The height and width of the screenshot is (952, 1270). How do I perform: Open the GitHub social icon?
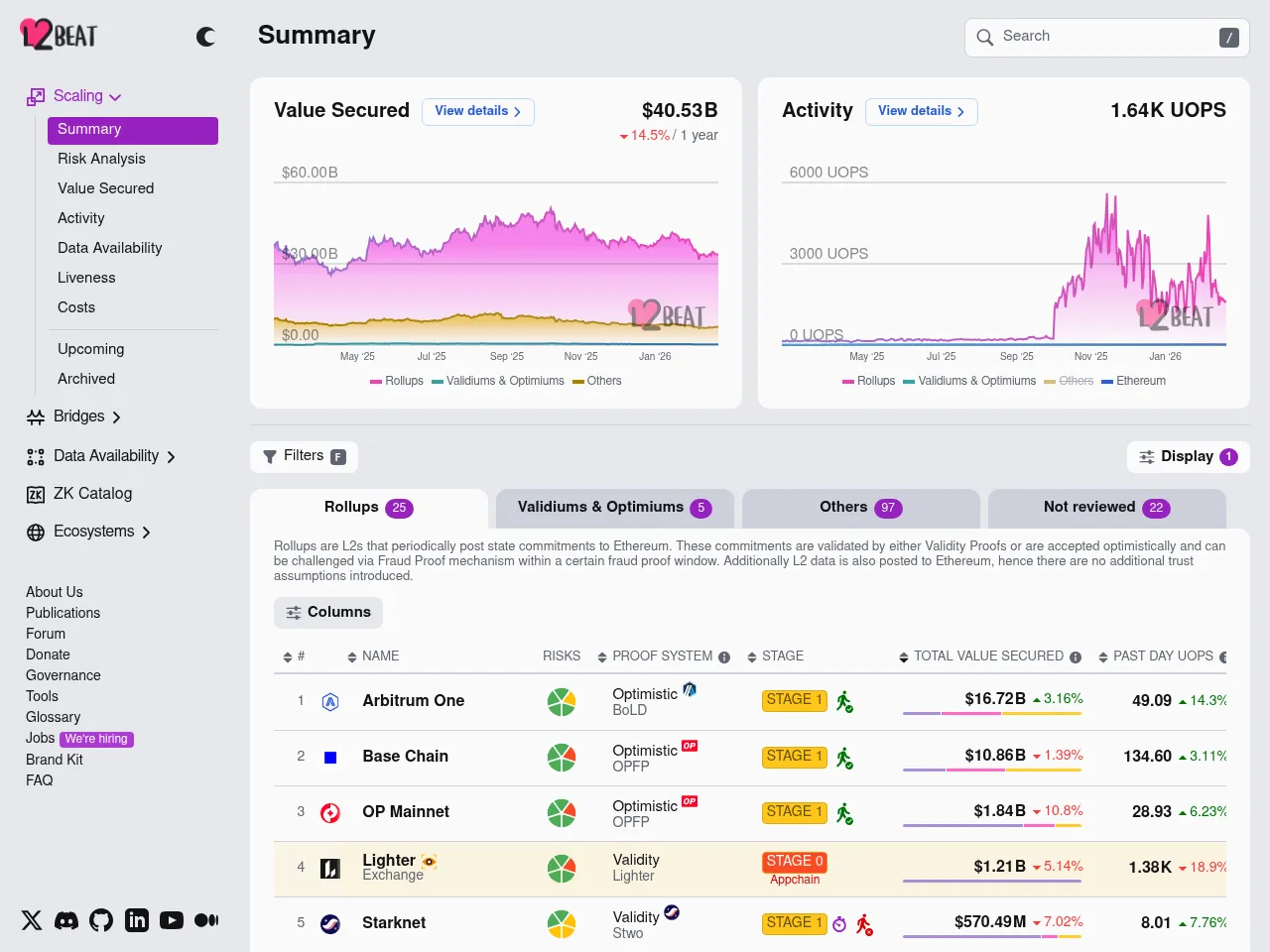pos(101,920)
